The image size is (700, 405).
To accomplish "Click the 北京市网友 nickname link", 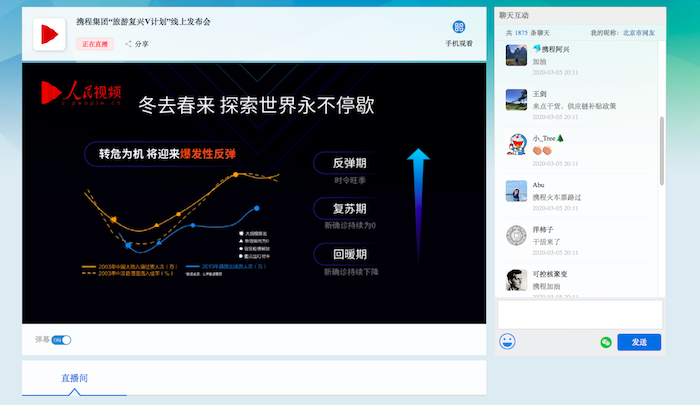I will click(639, 33).
